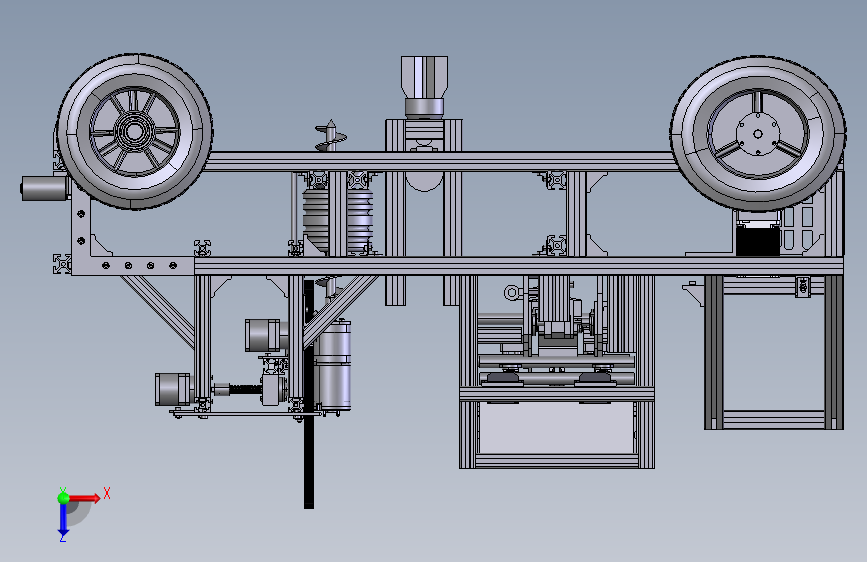Click the X label on the triad
Screen dimensions: 867x562
[x=107, y=493]
